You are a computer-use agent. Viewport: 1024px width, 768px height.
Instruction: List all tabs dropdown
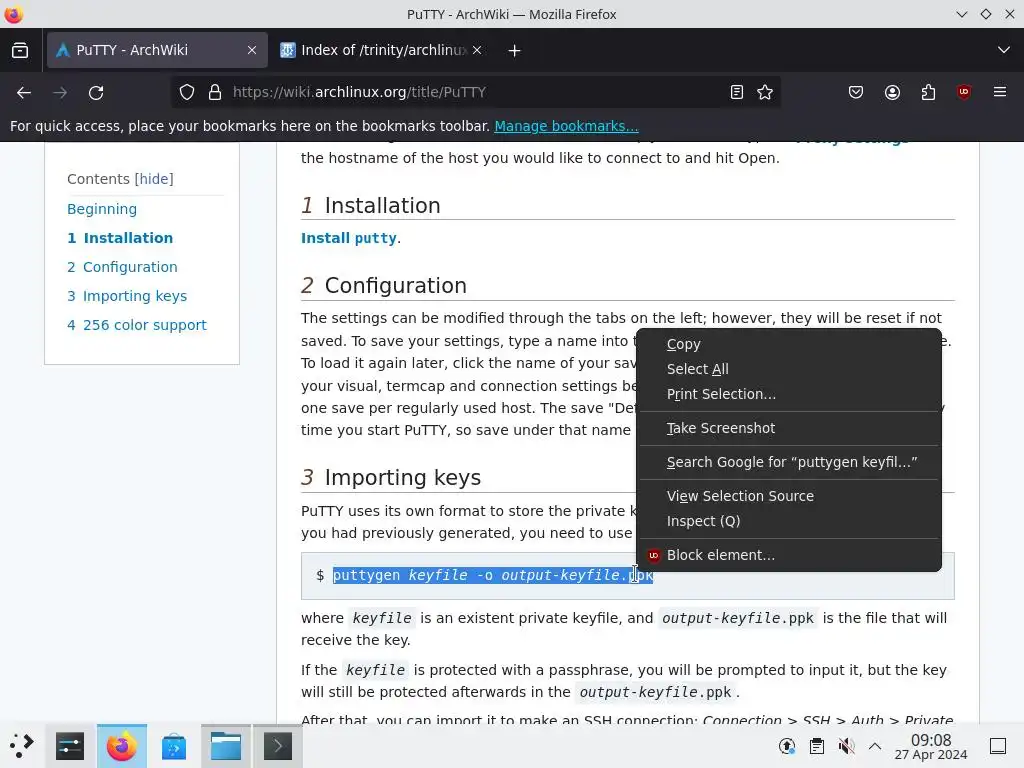[1004, 50]
